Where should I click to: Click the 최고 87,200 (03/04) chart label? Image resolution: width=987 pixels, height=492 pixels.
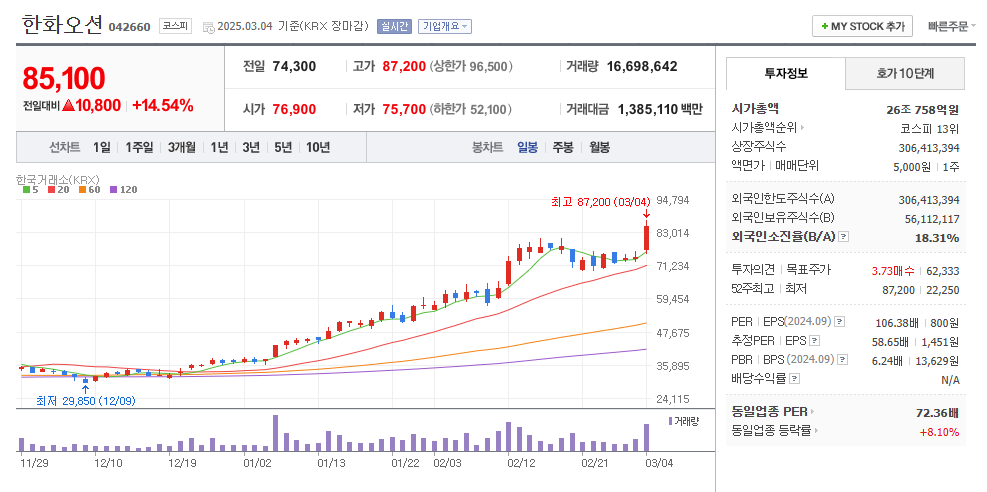click(600, 202)
